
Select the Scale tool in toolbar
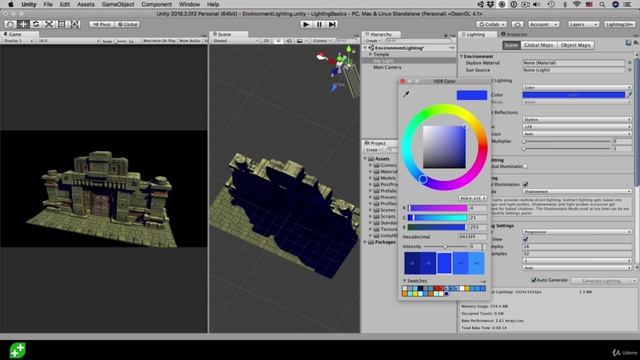[49, 24]
